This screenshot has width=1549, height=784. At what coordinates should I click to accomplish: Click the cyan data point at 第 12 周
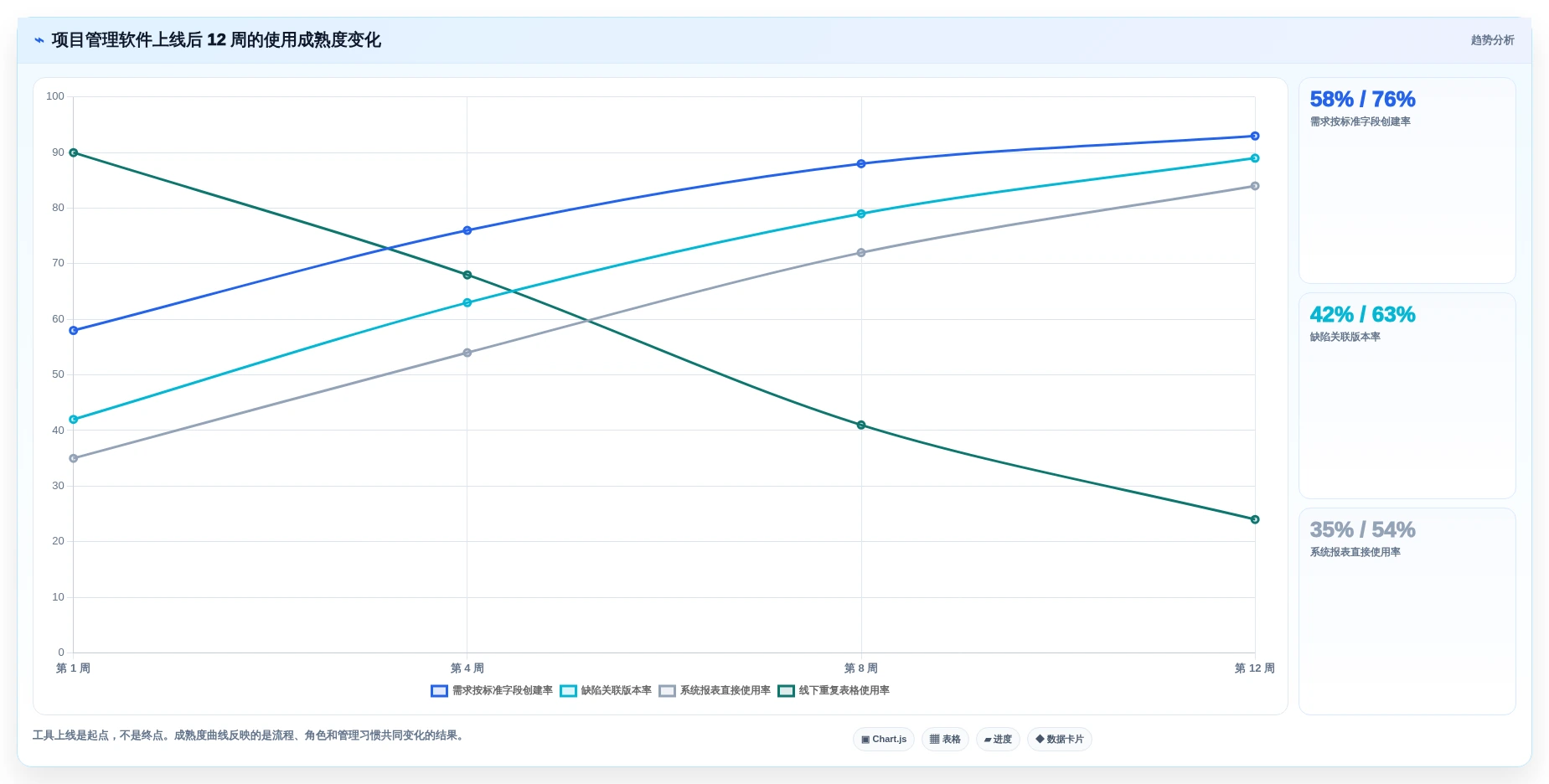tap(1255, 158)
